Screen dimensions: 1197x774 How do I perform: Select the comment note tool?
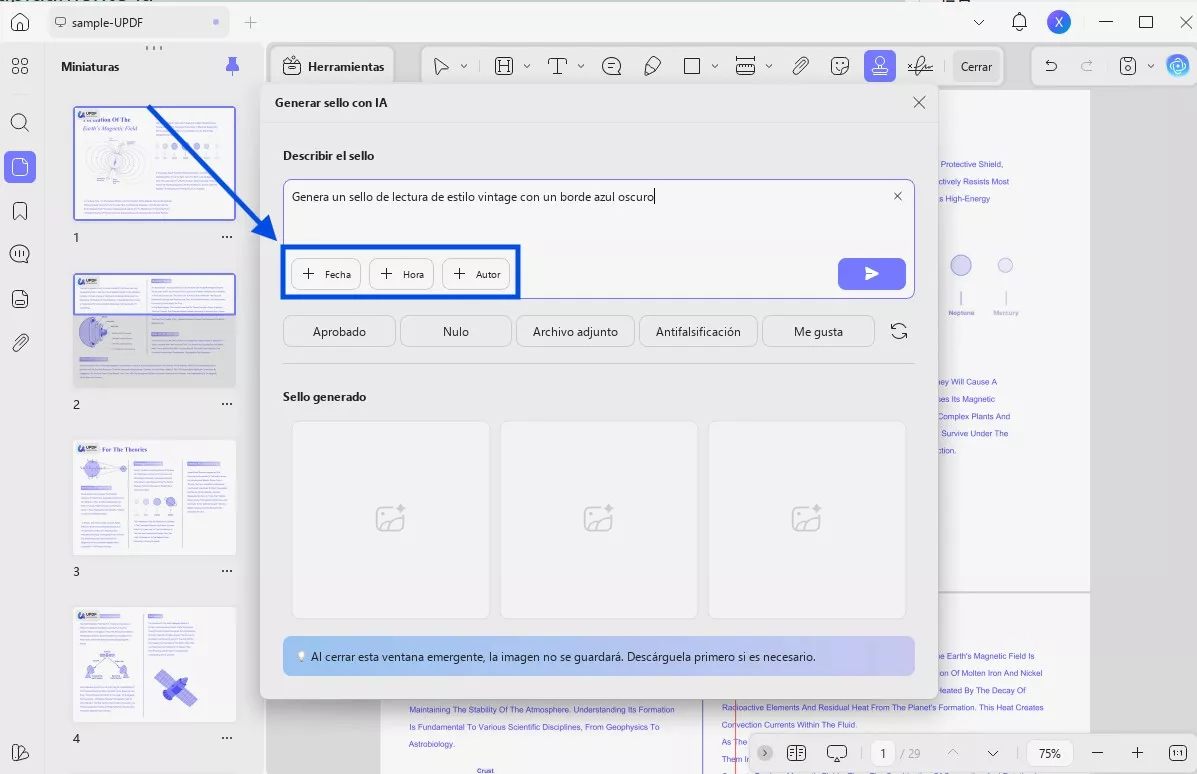point(611,66)
